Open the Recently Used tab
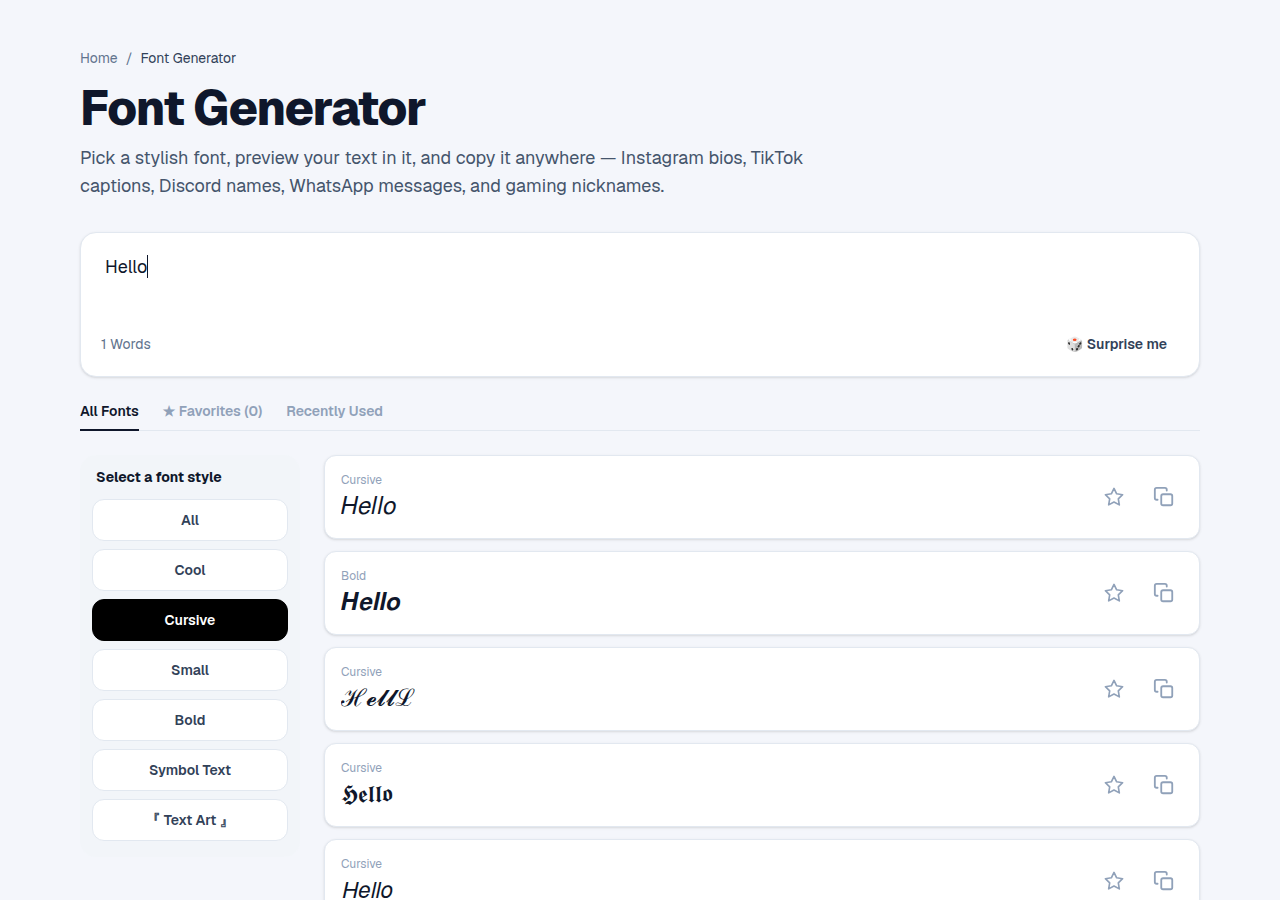This screenshot has height=900, width=1280. (x=334, y=411)
